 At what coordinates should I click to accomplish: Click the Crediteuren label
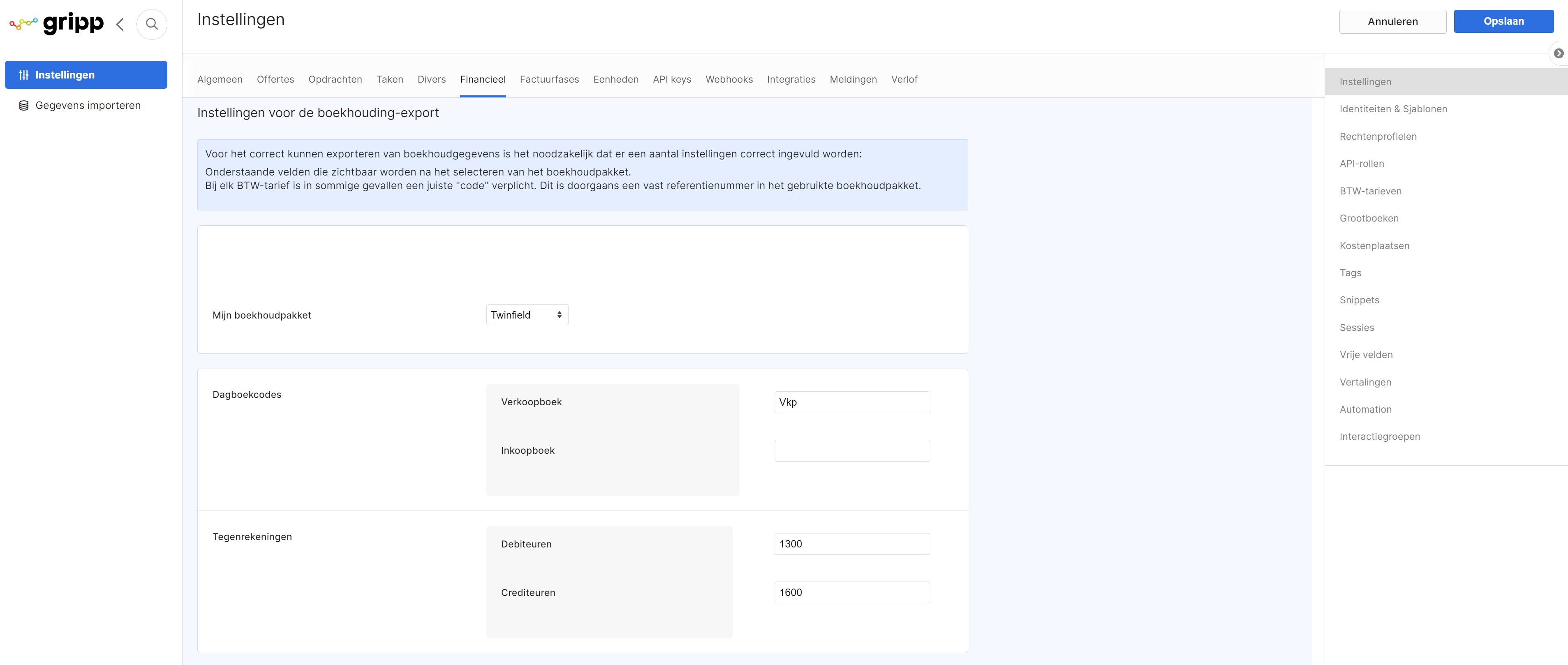pos(528,593)
